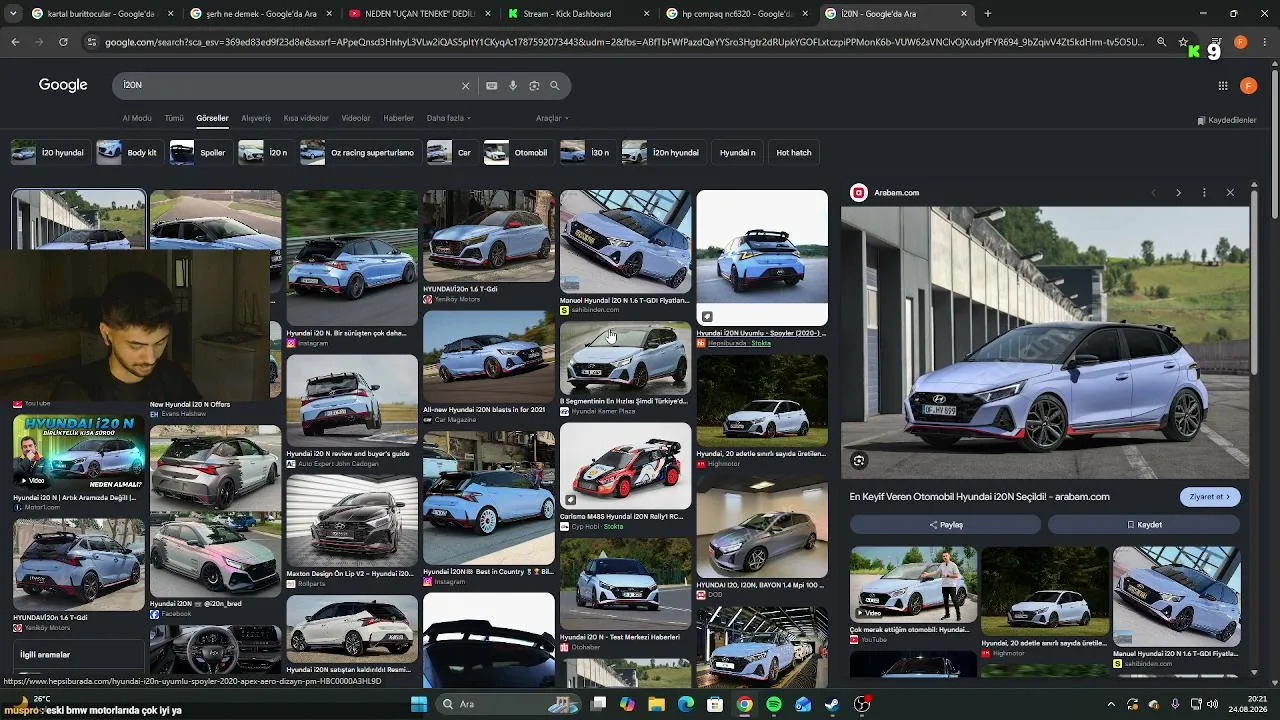Open the large Arabam.com preview image
Screen dimensions: 1280x720
[1045, 343]
